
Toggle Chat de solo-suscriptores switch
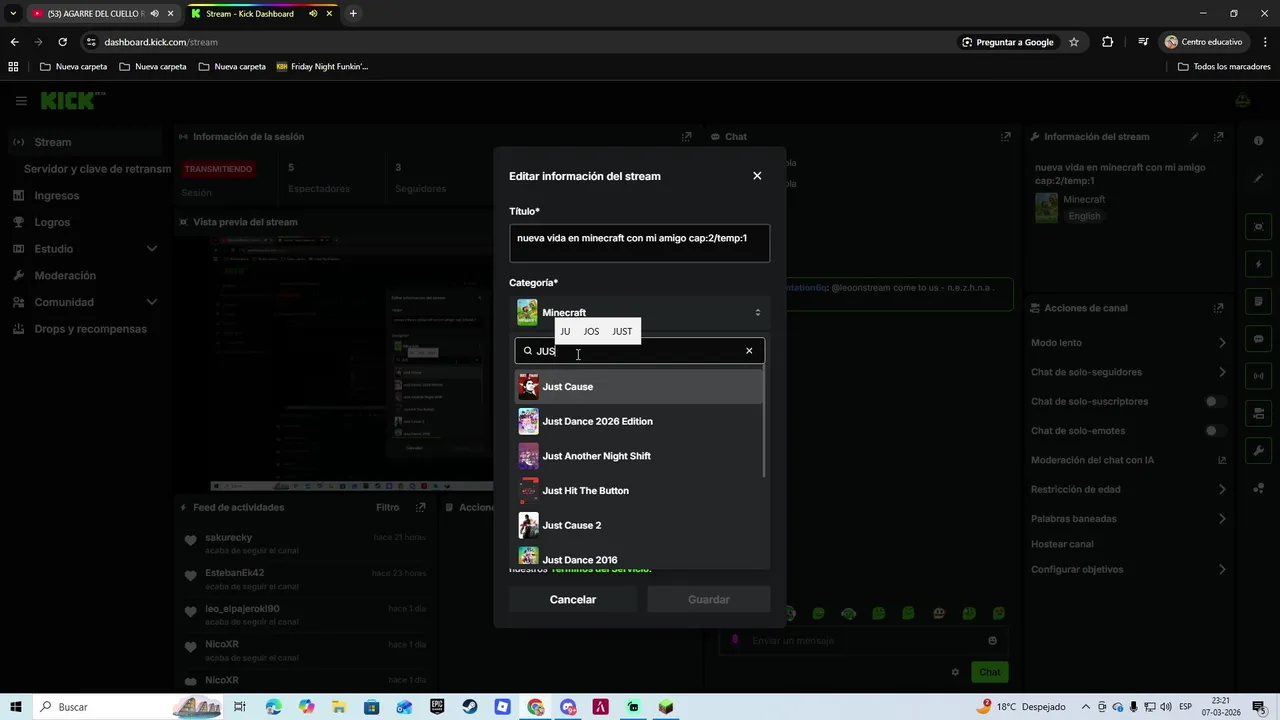[1215, 402]
